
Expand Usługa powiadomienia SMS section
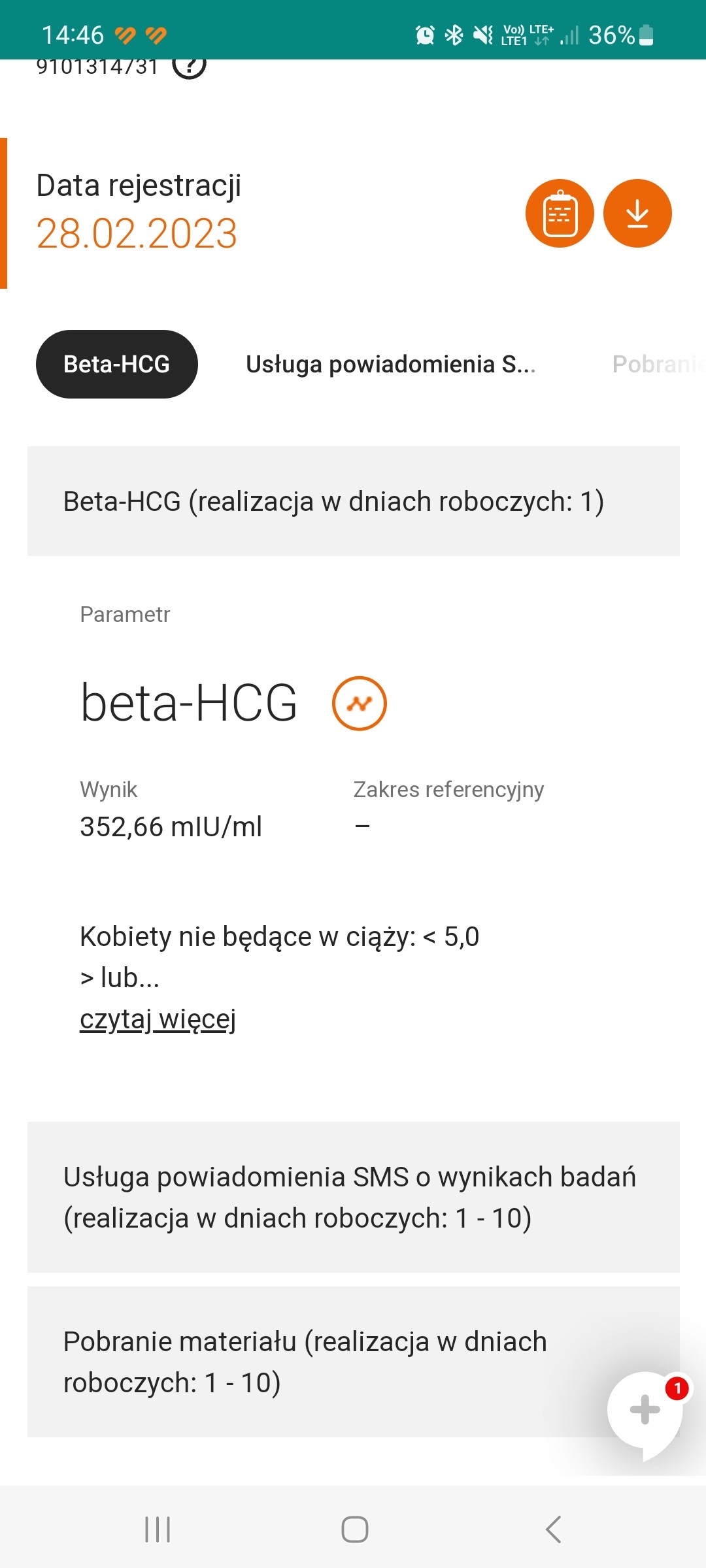tap(353, 1197)
